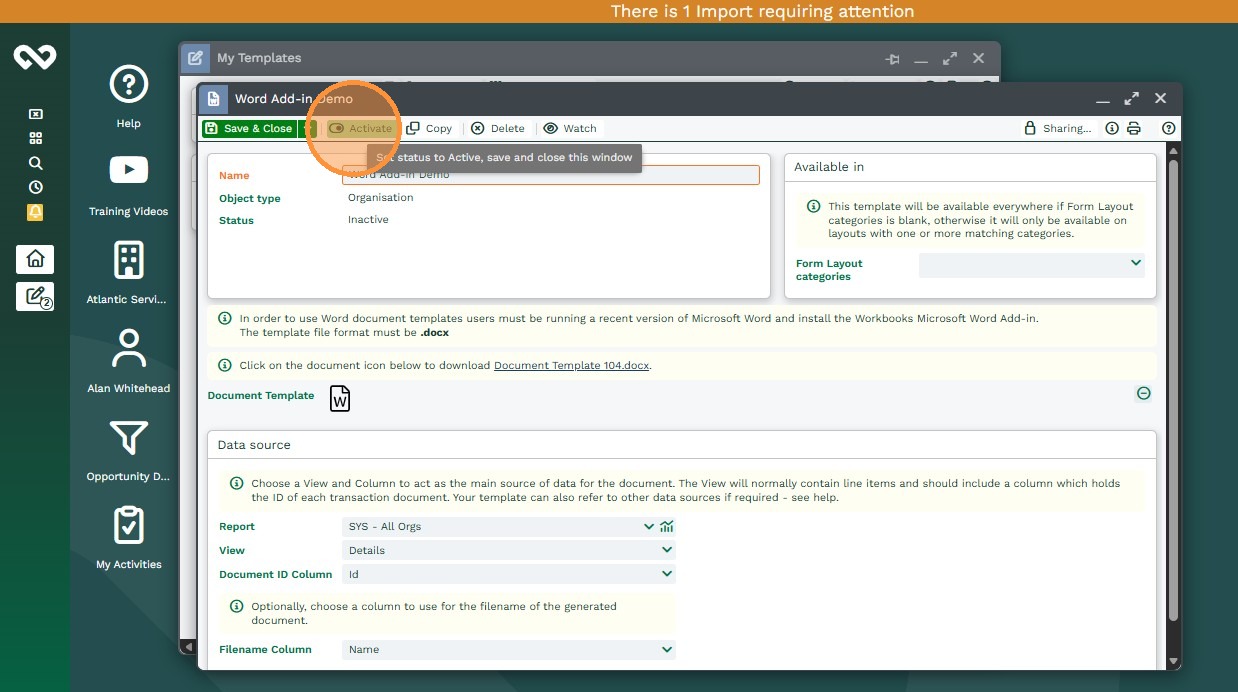Collapse the Document Template section
The width and height of the screenshot is (1238, 692).
pyautogui.click(x=1143, y=393)
